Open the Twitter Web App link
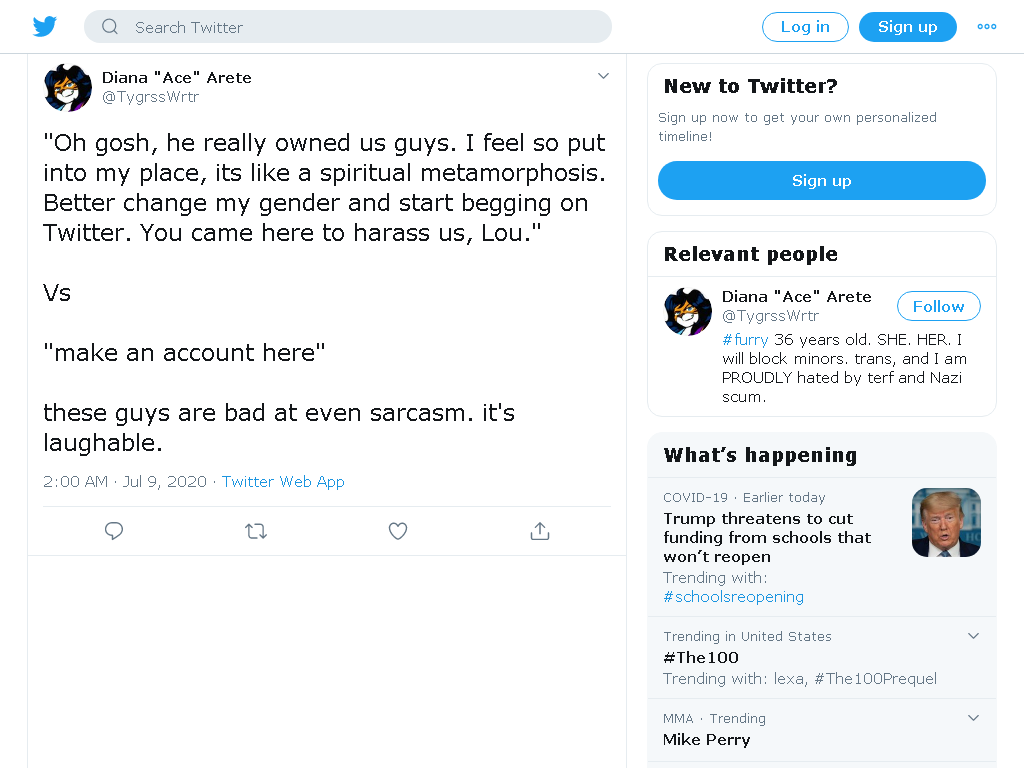 [283, 481]
